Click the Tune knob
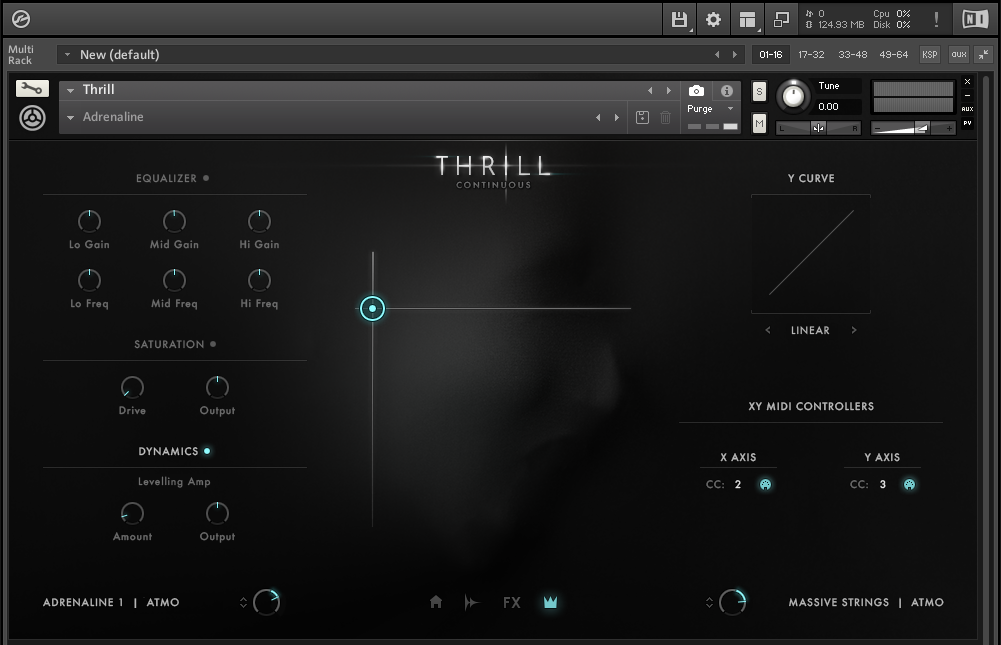 (793, 96)
